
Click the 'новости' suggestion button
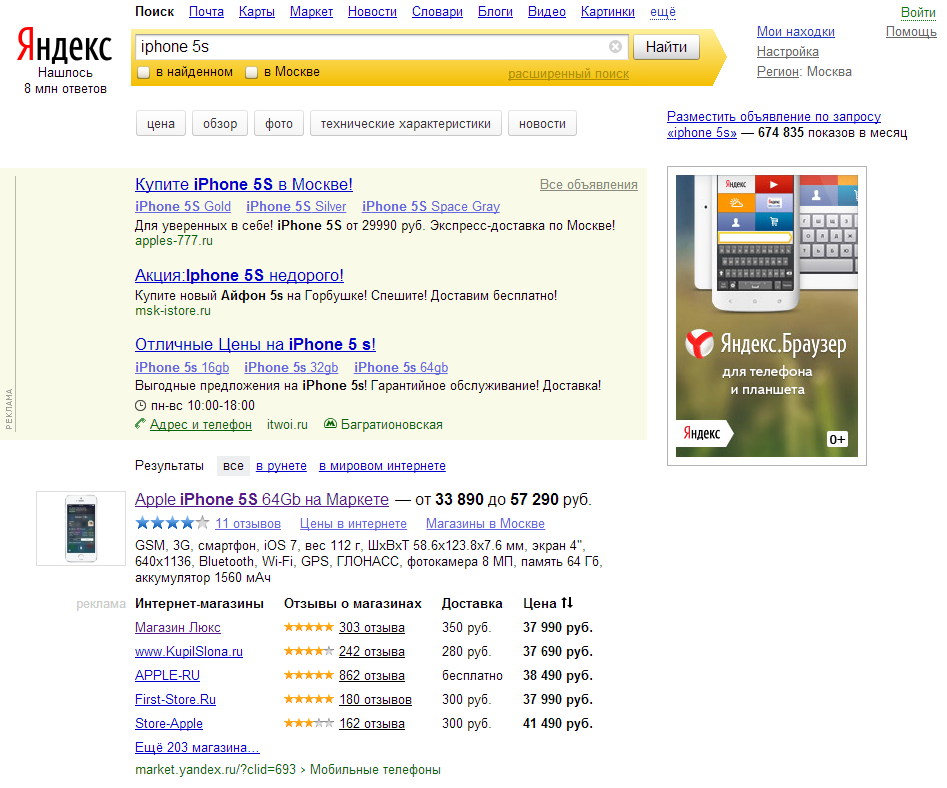point(542,123)
